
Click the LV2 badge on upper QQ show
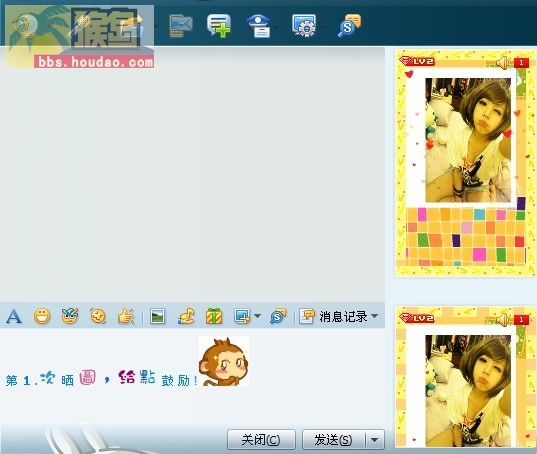click(x=417, y=62)
